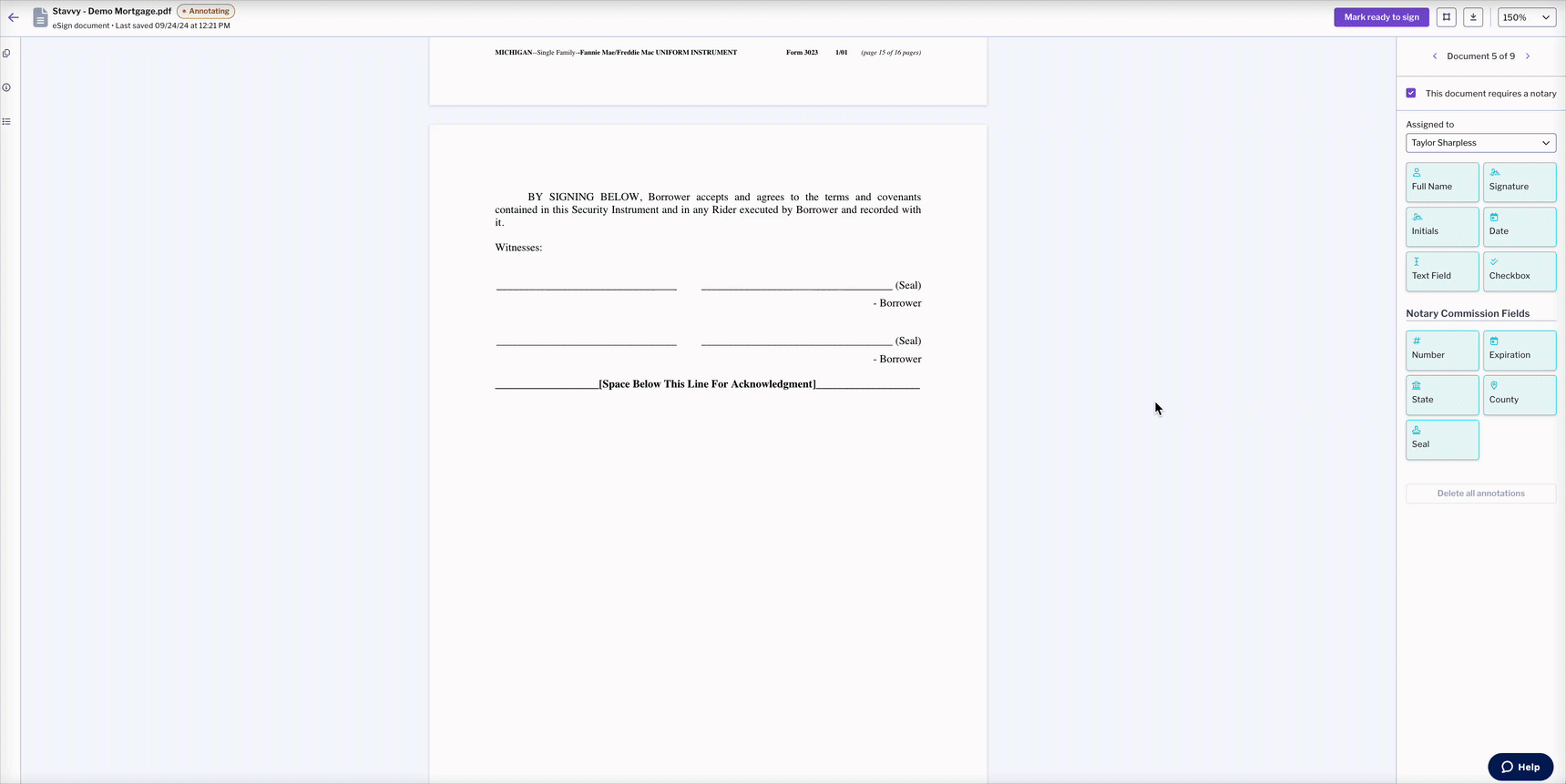Click the 'Last saved 09/24/24' status text

173,25
